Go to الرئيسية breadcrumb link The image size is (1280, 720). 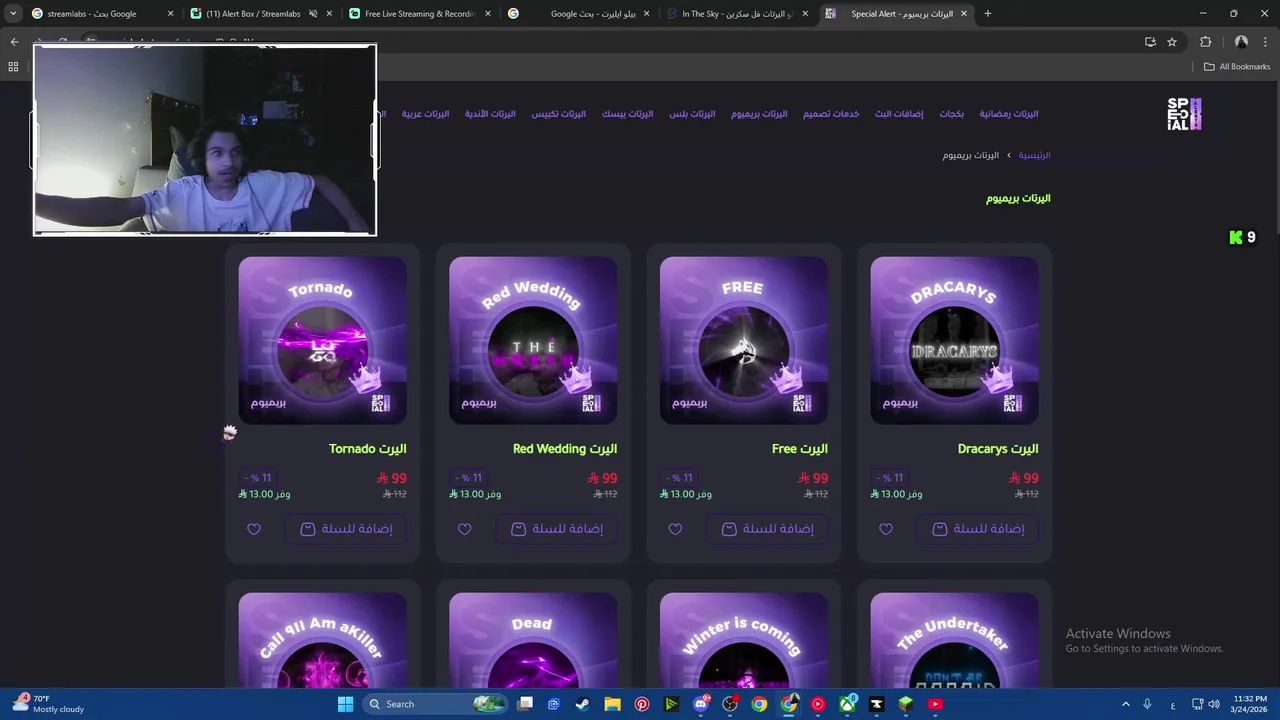pos(1034,155)
